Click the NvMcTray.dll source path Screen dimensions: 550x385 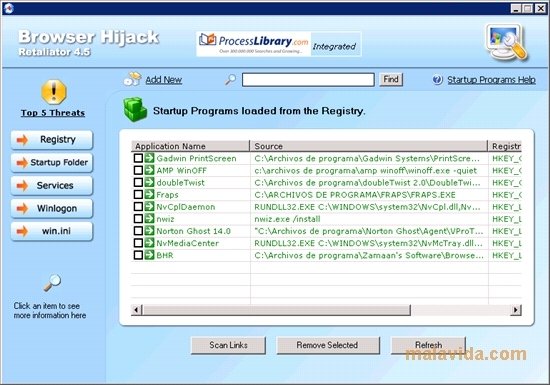(x=368, y=243)
